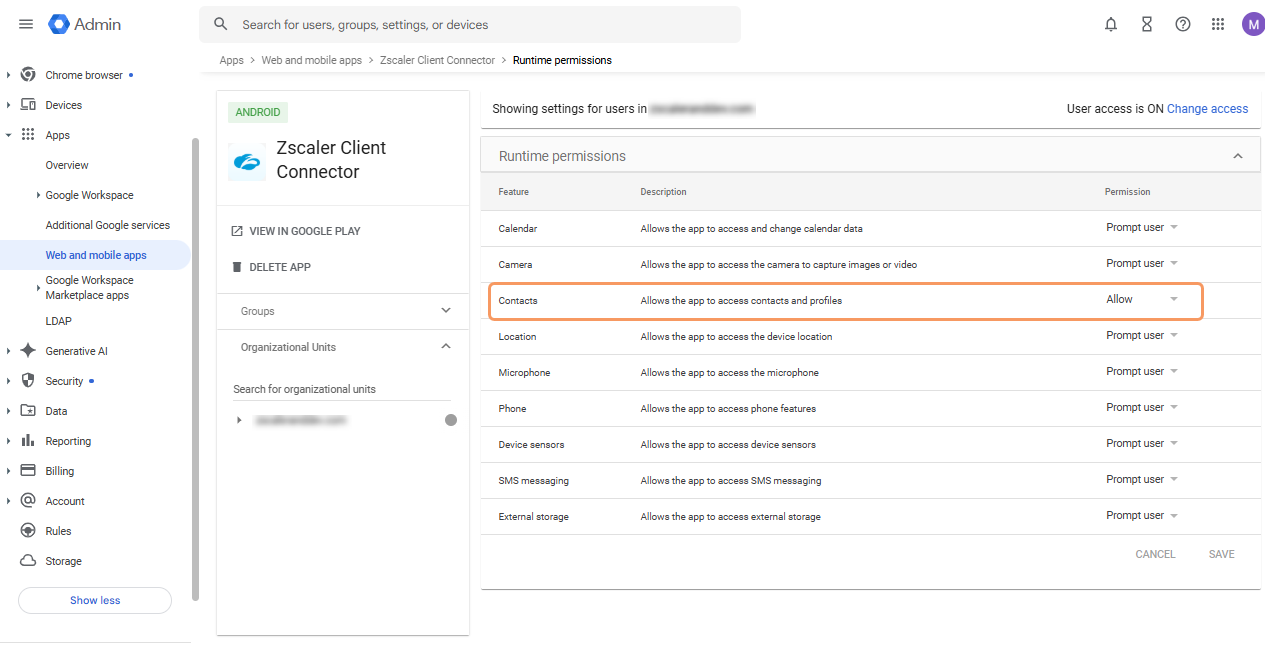The image size is (1265, 659).
Task: Expand the Groups section
Action: pyautogui.click(x=446, y=311)
